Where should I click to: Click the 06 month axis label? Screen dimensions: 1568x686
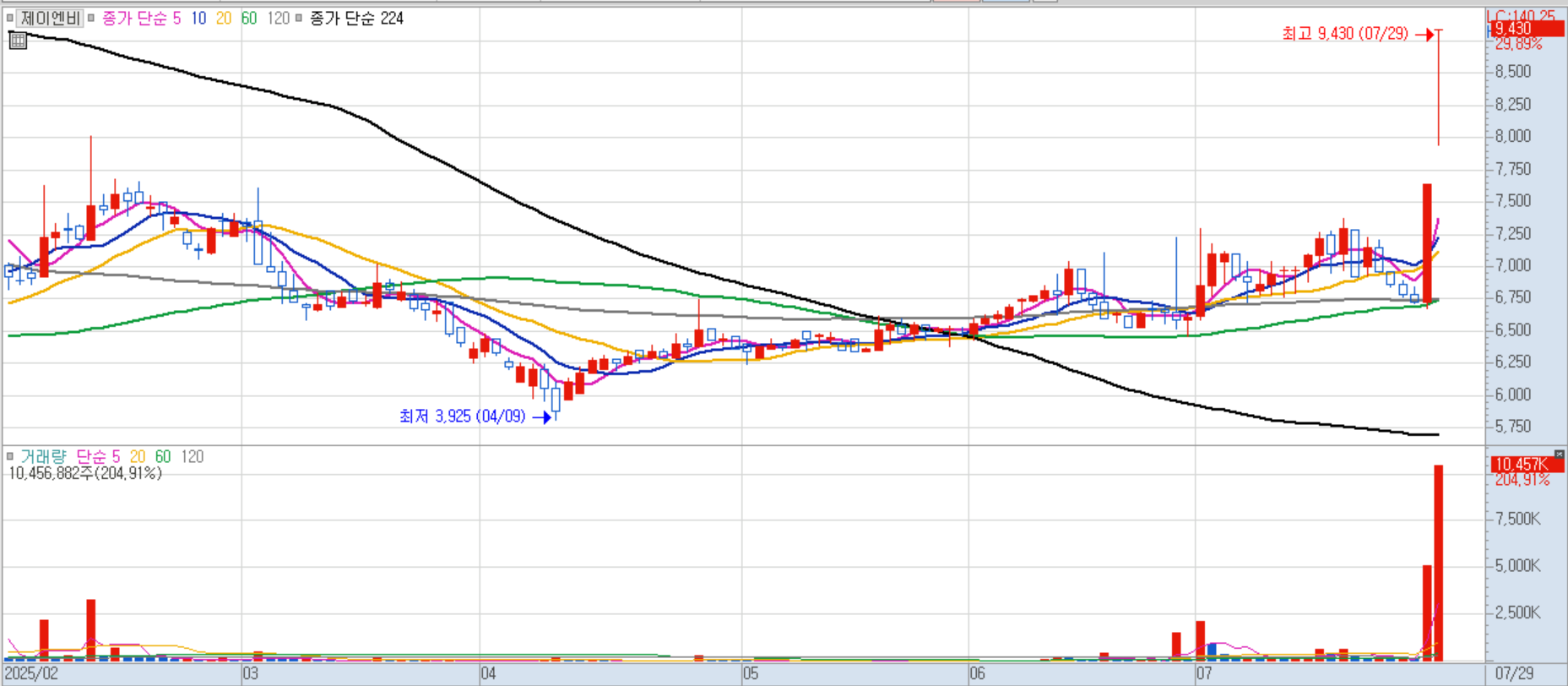click(977, 673)
